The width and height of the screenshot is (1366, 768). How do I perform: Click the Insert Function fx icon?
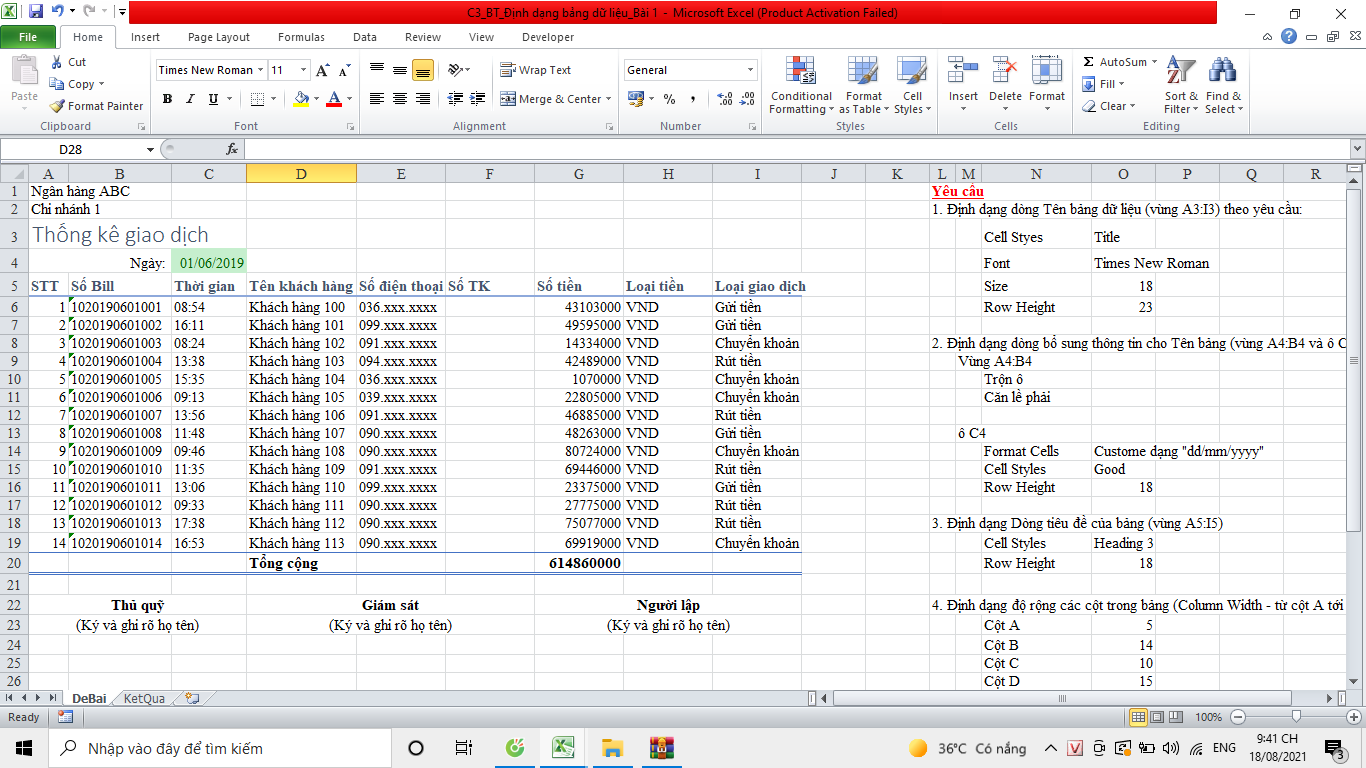pyautogui.click(x=232, y=149)
